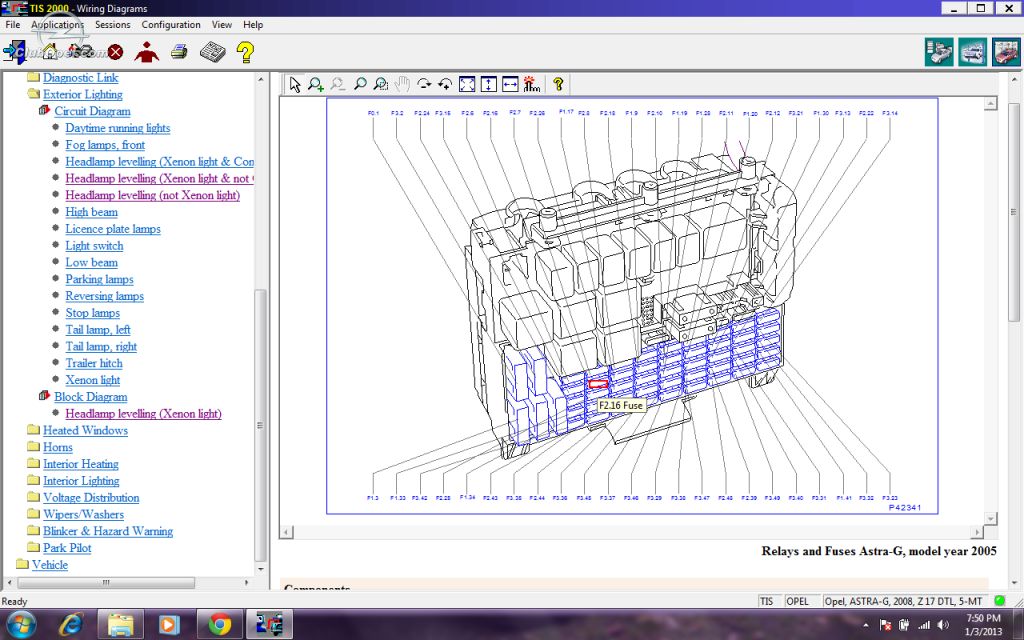
Task: Open the Applications menu
Action: (57, 24)
